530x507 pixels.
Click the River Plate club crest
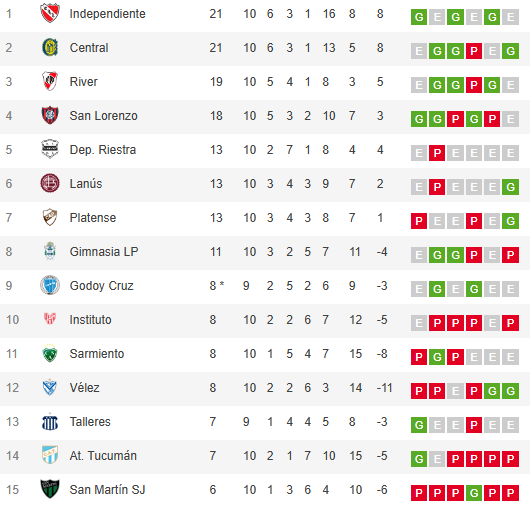[x=50, y=81]
